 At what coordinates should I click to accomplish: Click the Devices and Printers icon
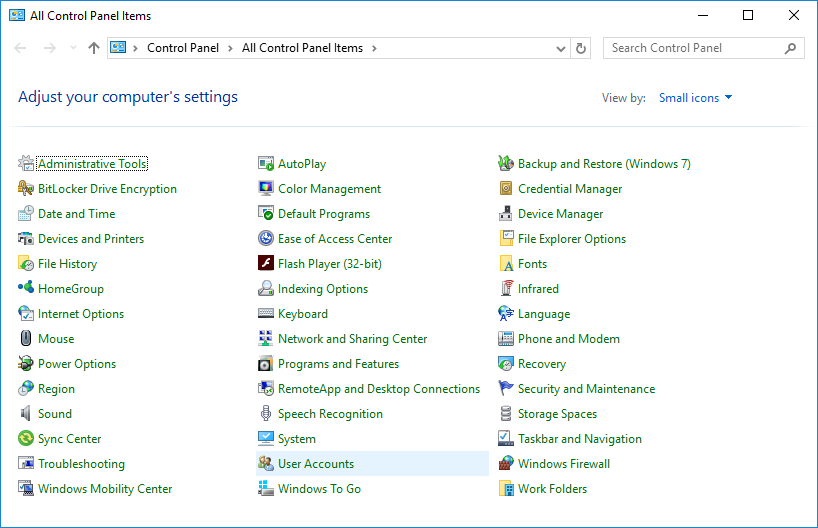pyautogui.click(x=26, y=239)
